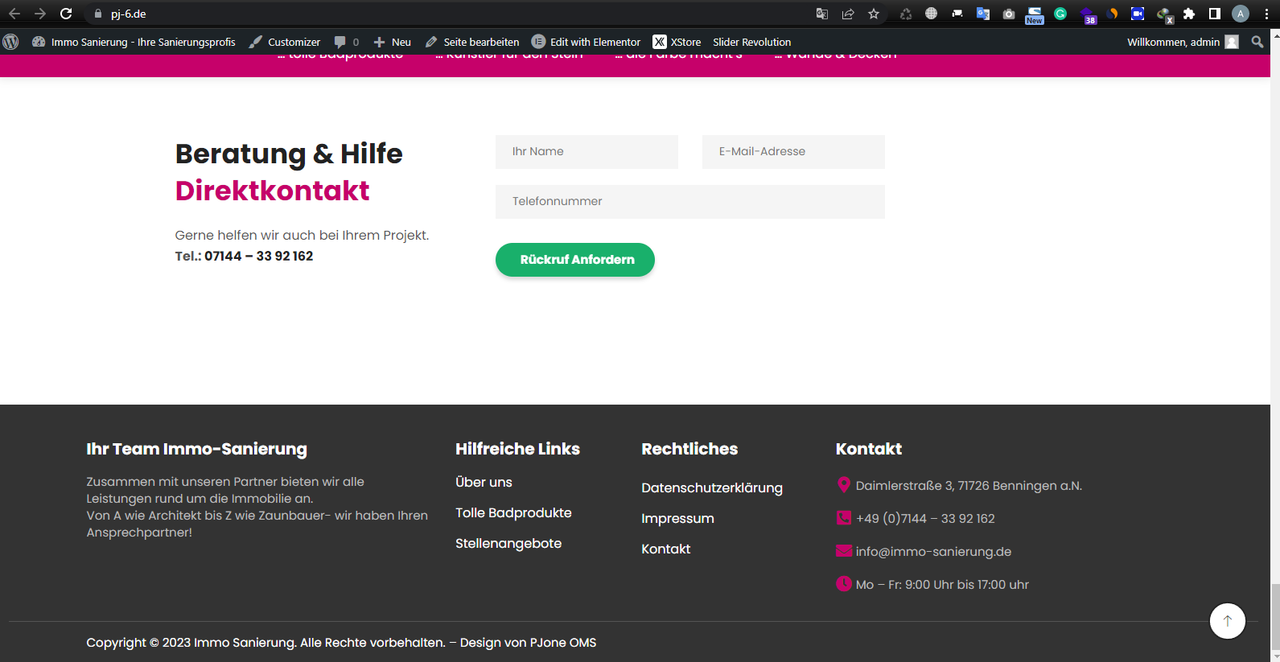The width and height of the screenshot is (1280, 662).
Task: Open the Über uns footer link
Action: tap(484, 482)
